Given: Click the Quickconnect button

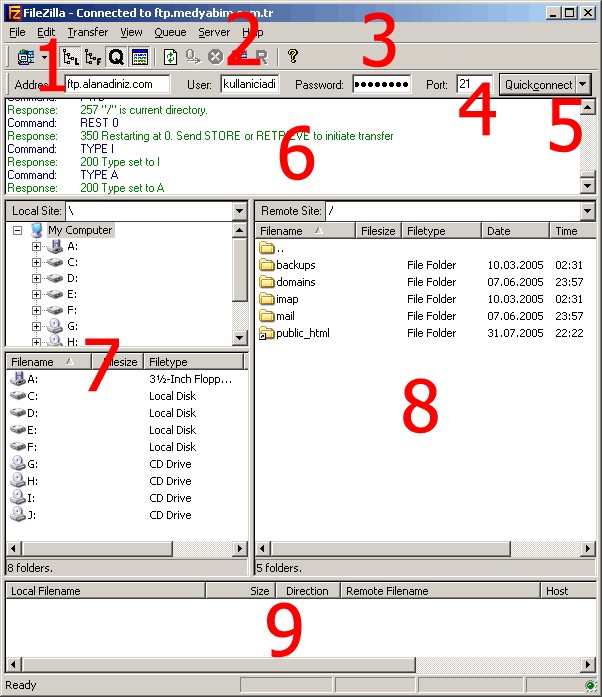Looking at the screenshot, I should [537, 85].
